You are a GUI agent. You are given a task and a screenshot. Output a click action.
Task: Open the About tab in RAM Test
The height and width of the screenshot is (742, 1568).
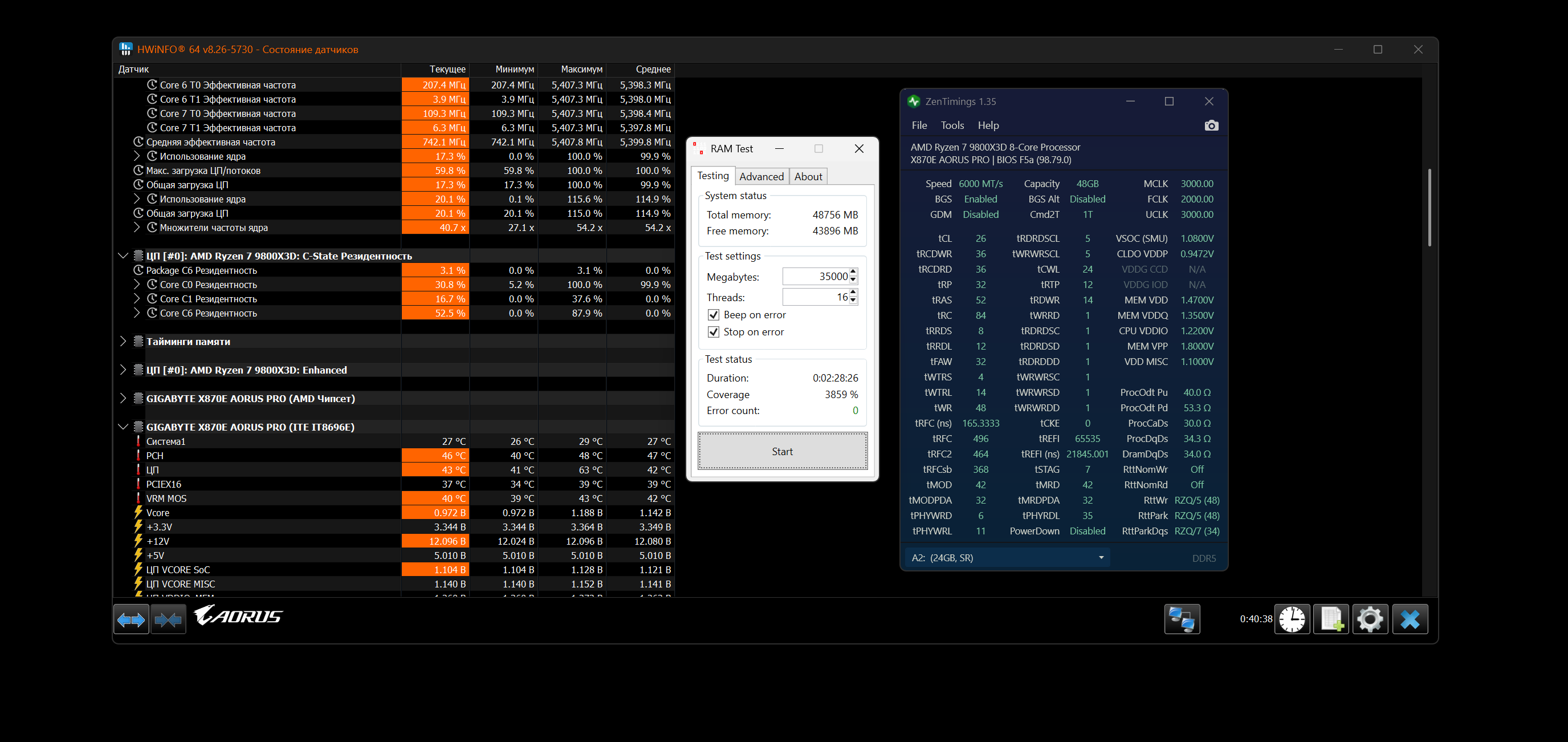point(808,177)
